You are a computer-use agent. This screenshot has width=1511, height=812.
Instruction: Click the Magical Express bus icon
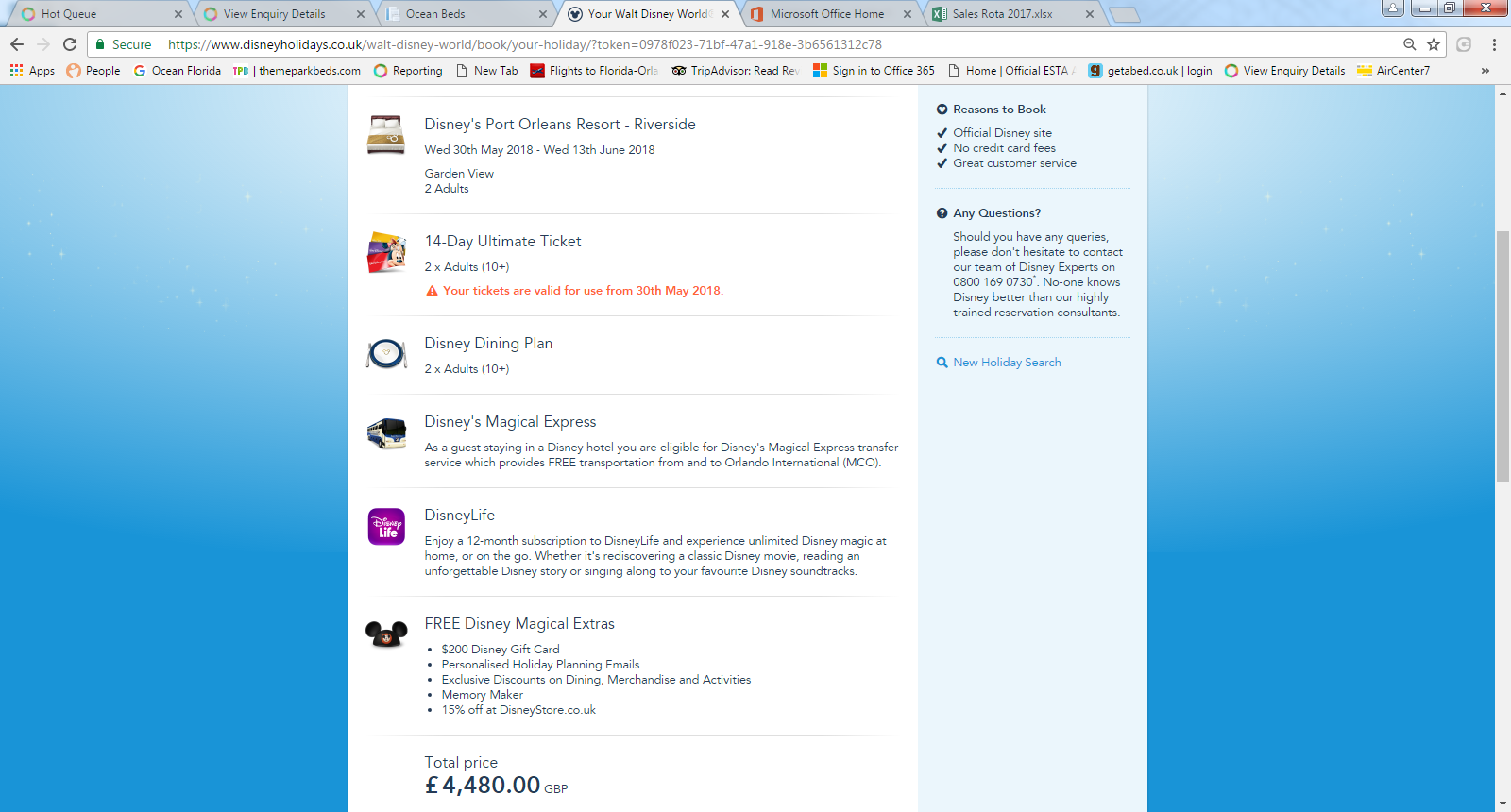coord(386,433)
